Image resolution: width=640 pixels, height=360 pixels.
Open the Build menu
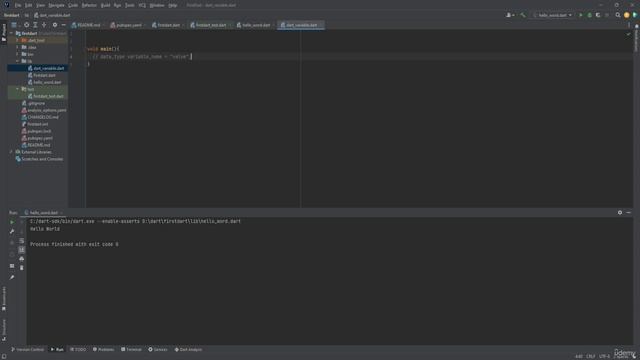(x=105, y=5)
